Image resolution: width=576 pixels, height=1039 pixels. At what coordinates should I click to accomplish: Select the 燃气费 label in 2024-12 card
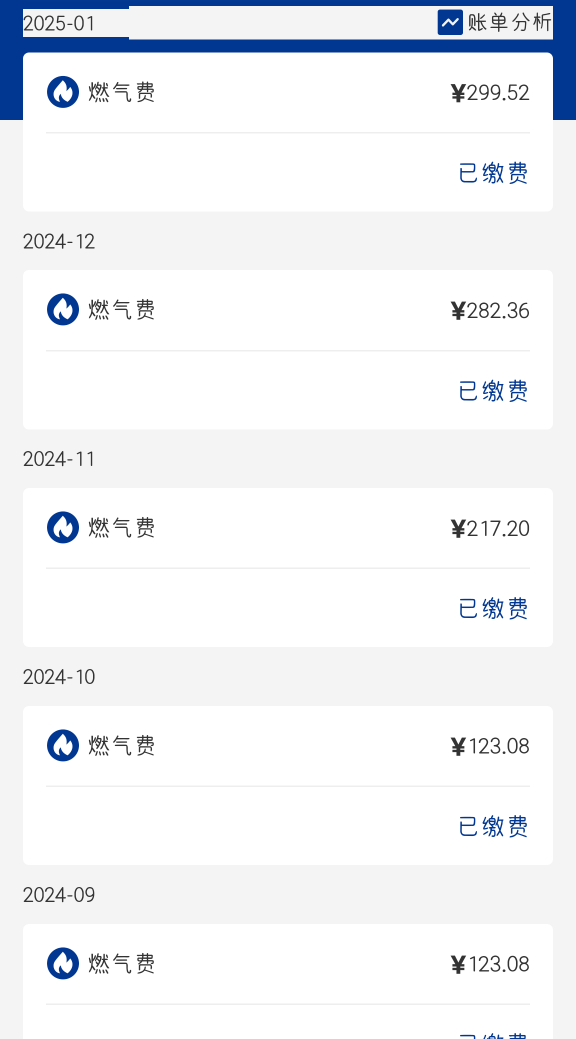pyautogui.click(x=122, y=309)
